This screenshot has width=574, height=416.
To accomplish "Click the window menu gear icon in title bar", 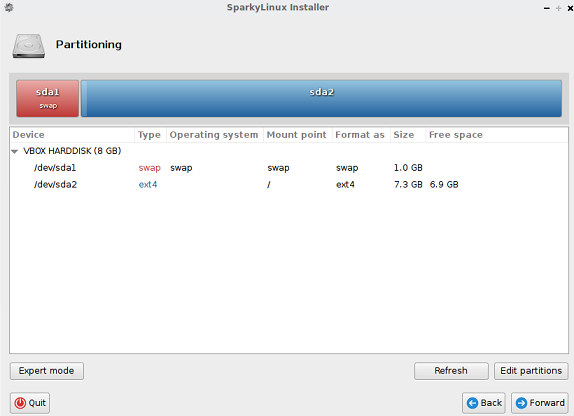I will pyautogui.click(x=9, y=7).
